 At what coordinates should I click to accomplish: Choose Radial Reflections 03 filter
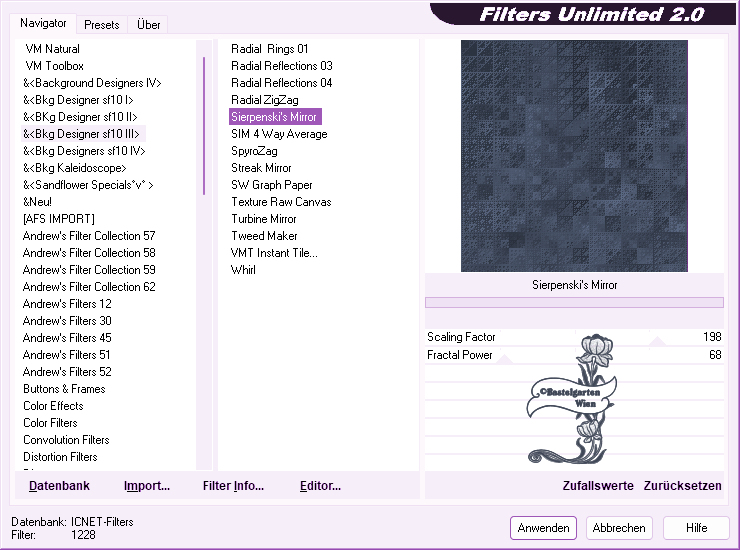[x=281, y=66]
